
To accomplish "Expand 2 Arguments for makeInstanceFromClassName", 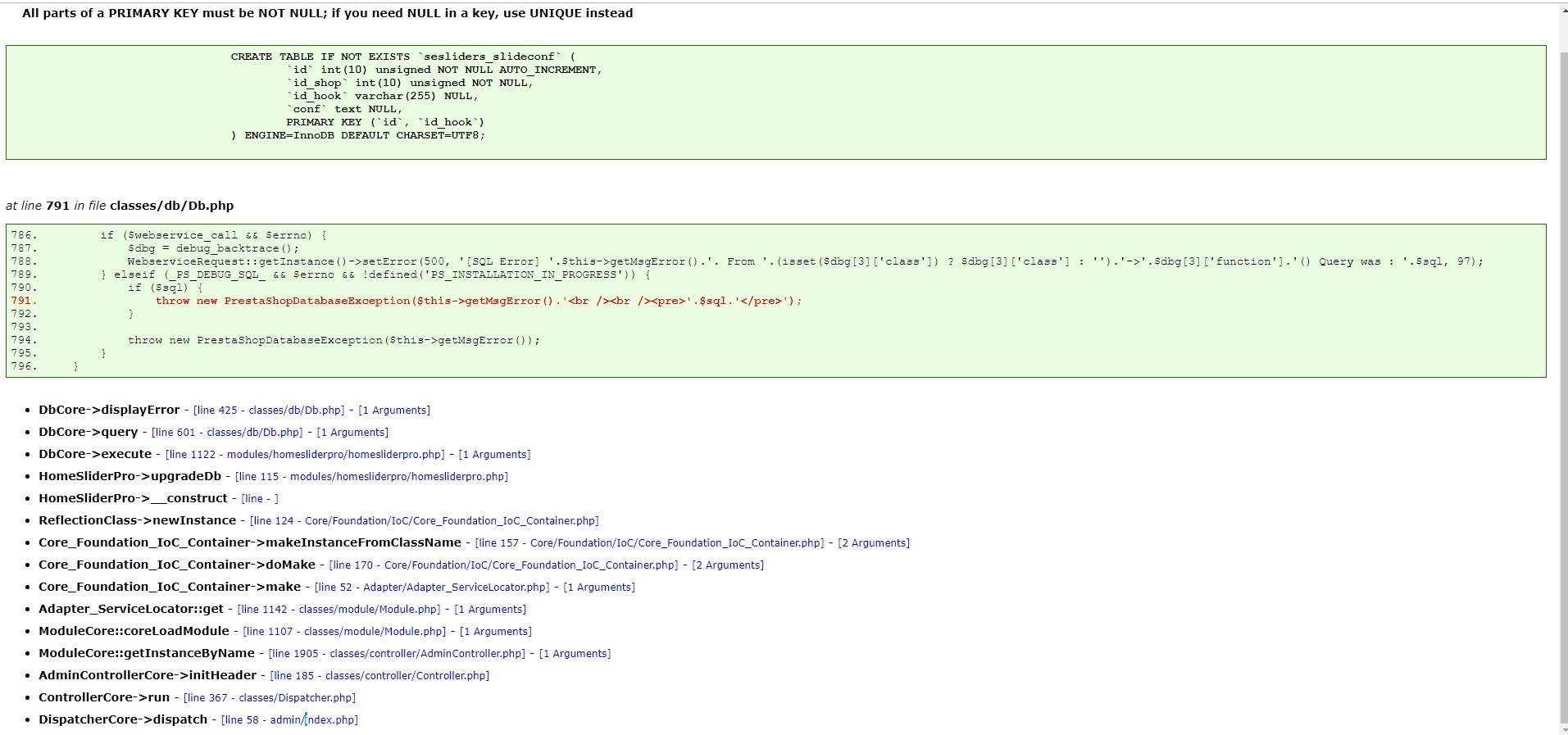I will 874,542.
